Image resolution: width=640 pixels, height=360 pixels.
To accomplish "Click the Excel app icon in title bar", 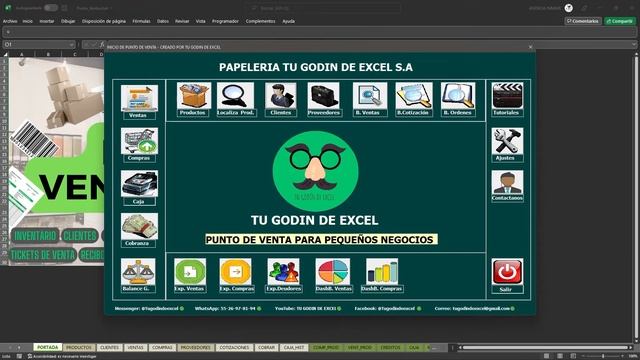I will (8, 8).
